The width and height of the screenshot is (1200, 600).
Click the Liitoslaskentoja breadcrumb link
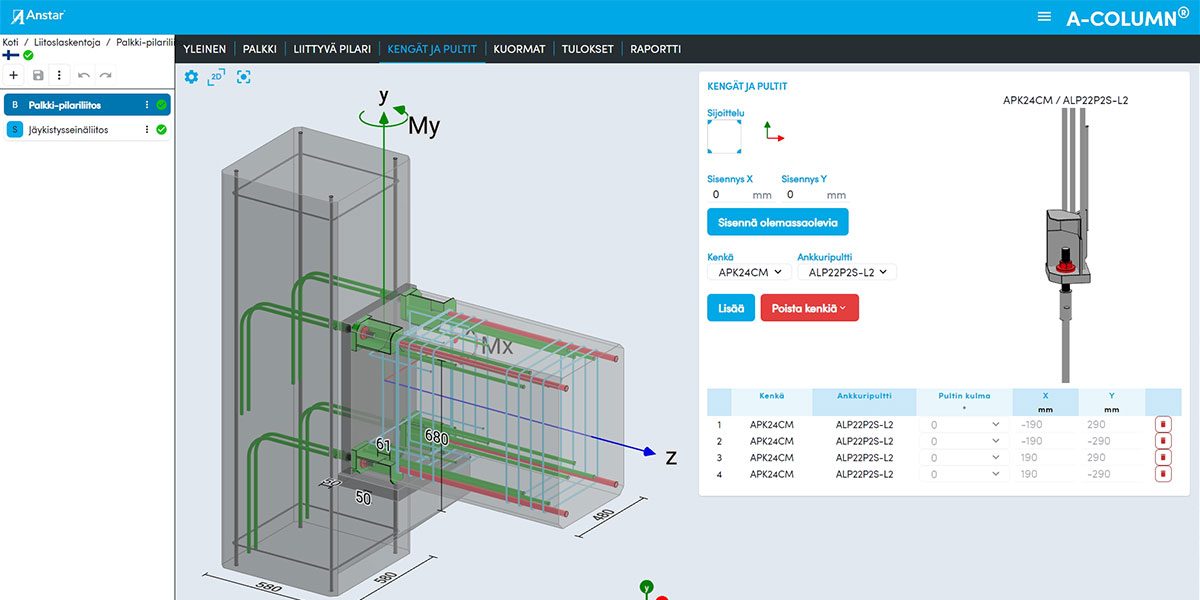point(66,43)
